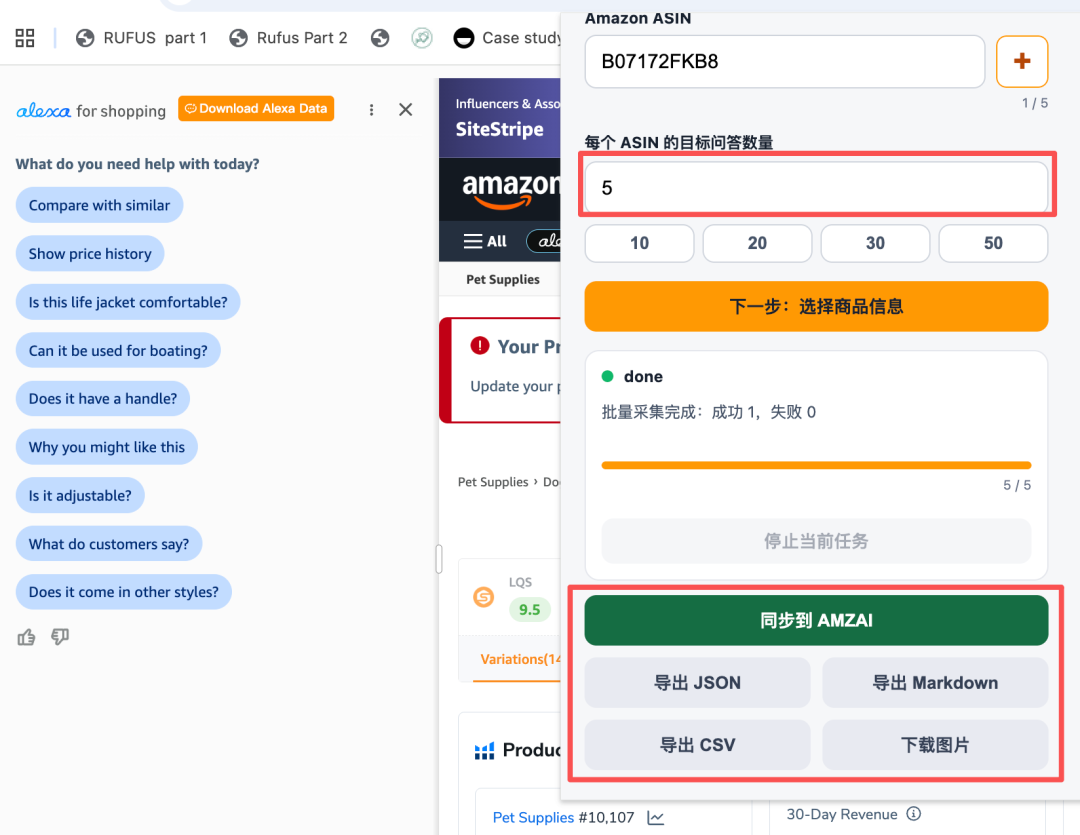Click the 导出 JSON button
The image size is (1080, 835).
(x=697, y=683)
